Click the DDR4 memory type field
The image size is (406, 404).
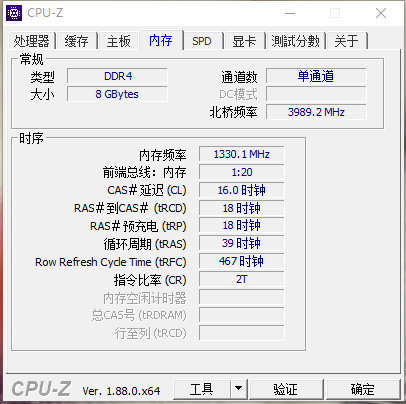(117, 76)
